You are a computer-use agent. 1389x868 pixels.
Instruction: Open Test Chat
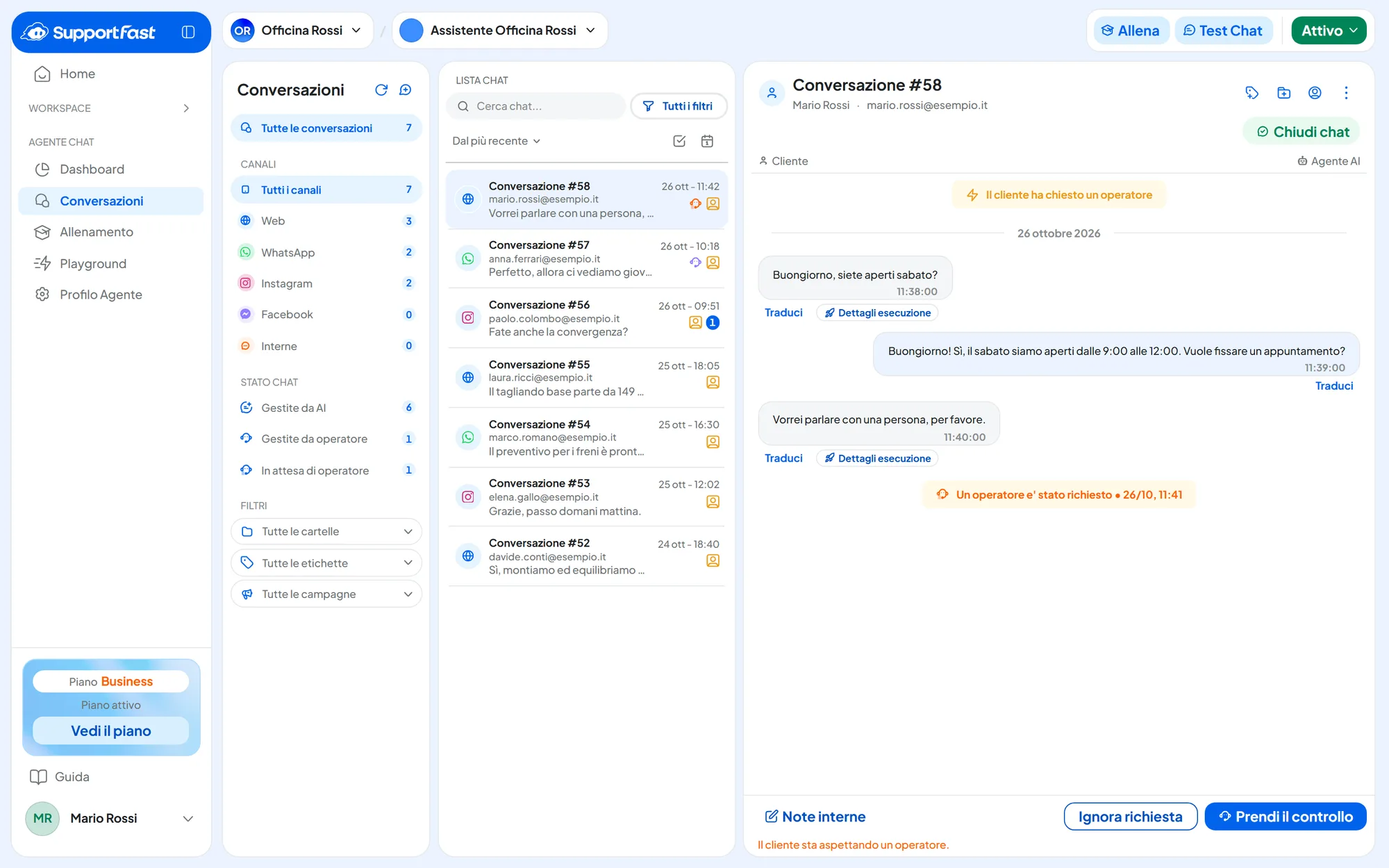coord(1223,31)
